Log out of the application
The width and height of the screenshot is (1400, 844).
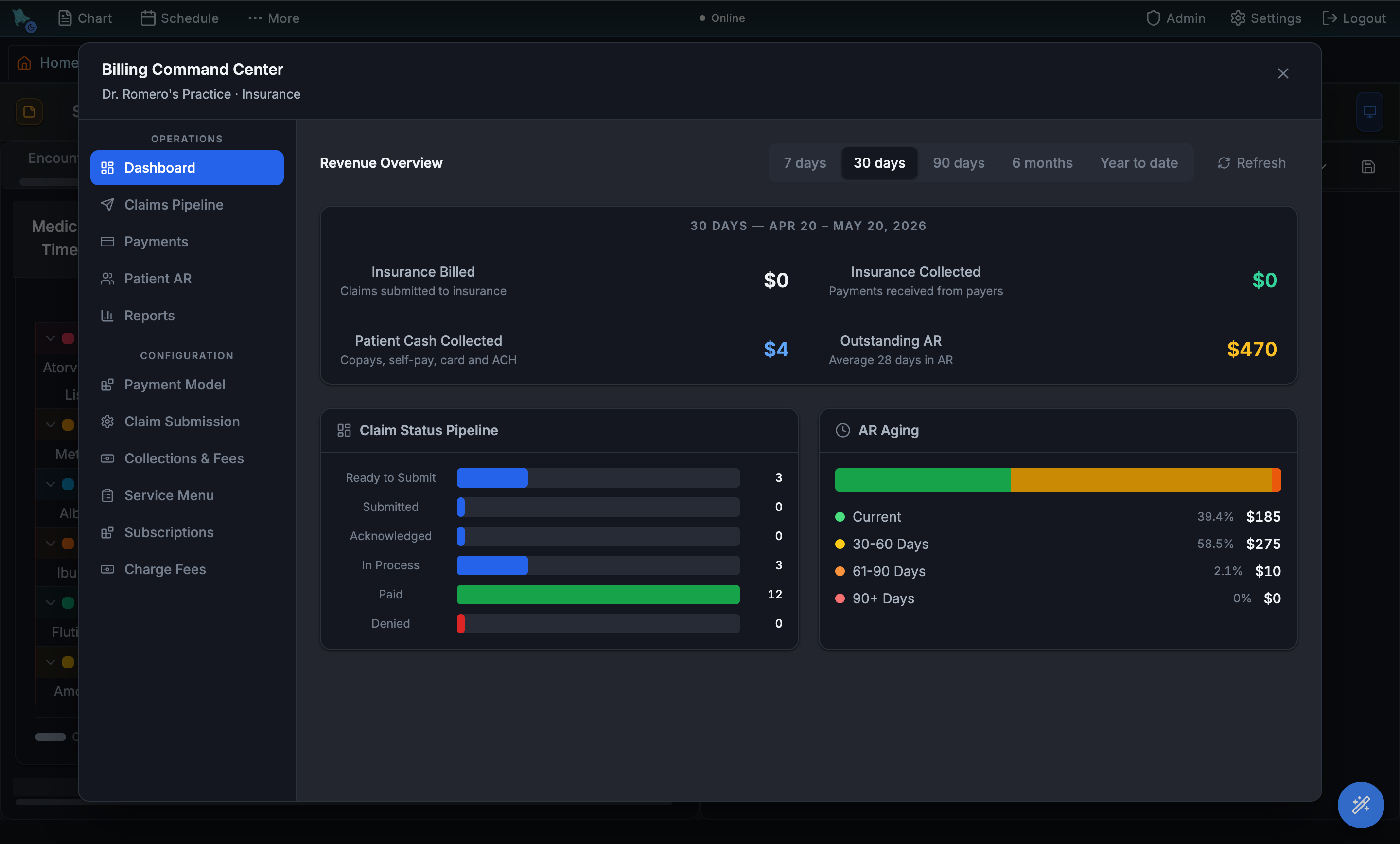pyautogui.click(x=1353, y=18)
